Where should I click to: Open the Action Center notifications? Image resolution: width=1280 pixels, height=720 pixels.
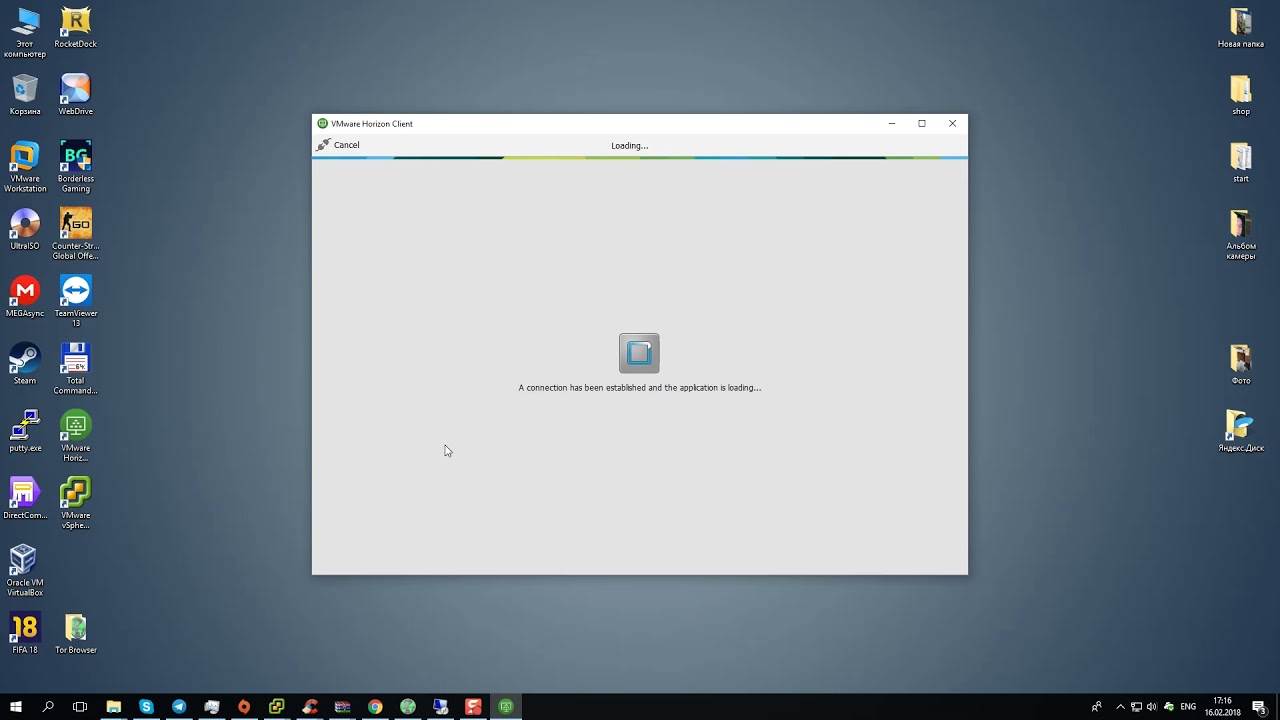(1259, 707)
